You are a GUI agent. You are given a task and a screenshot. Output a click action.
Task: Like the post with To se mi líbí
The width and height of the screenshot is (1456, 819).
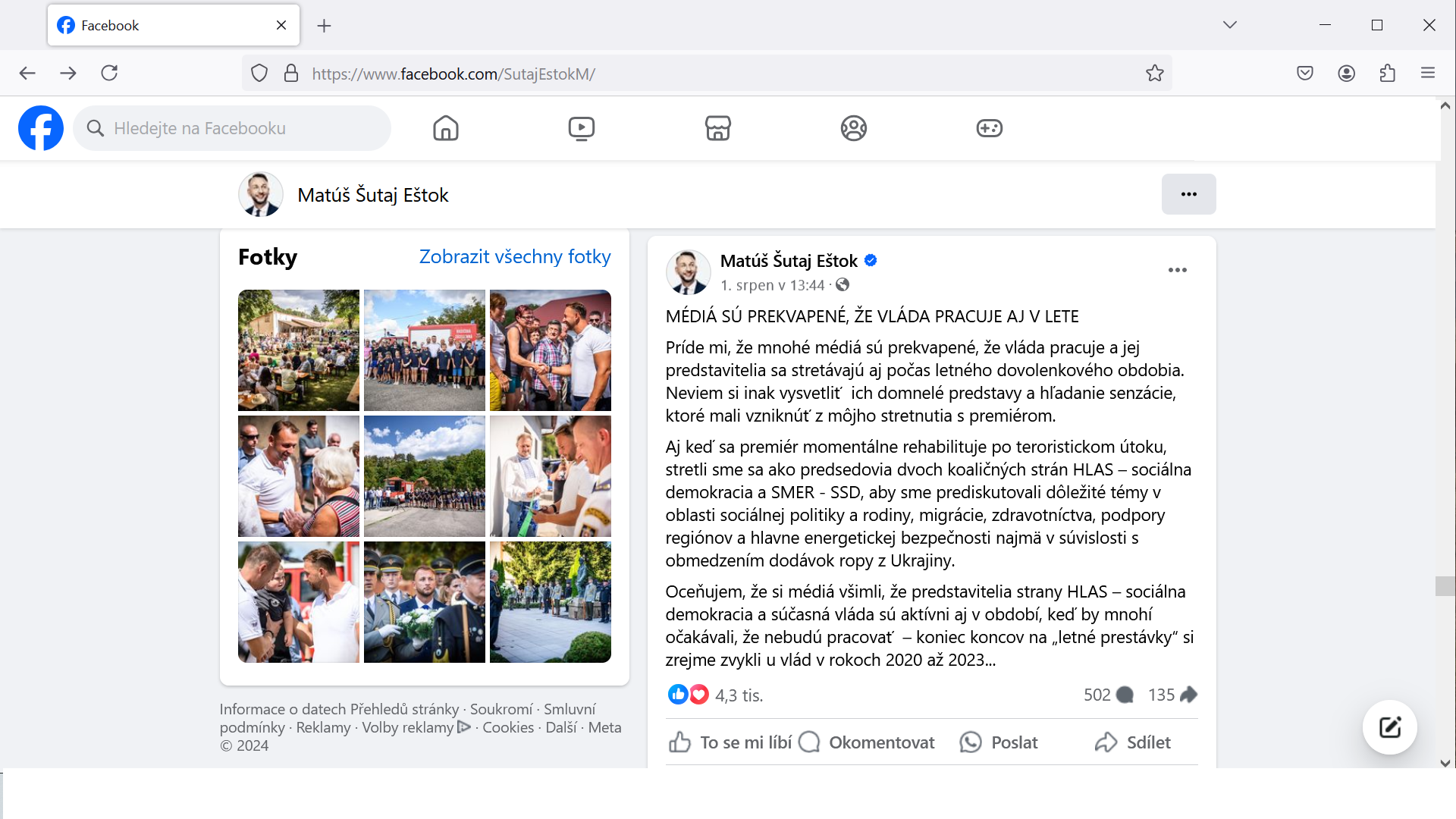tap(730, 742)
